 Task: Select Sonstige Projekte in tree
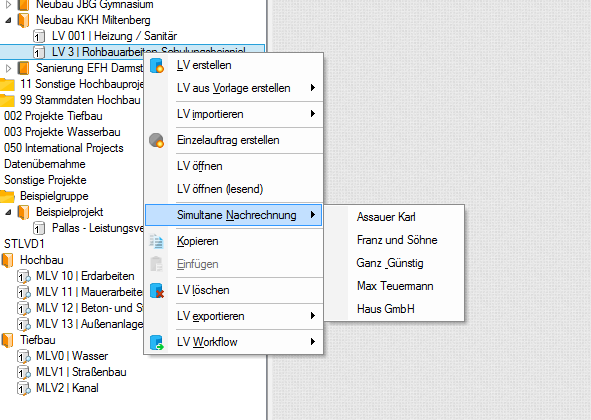pos(45,180)
